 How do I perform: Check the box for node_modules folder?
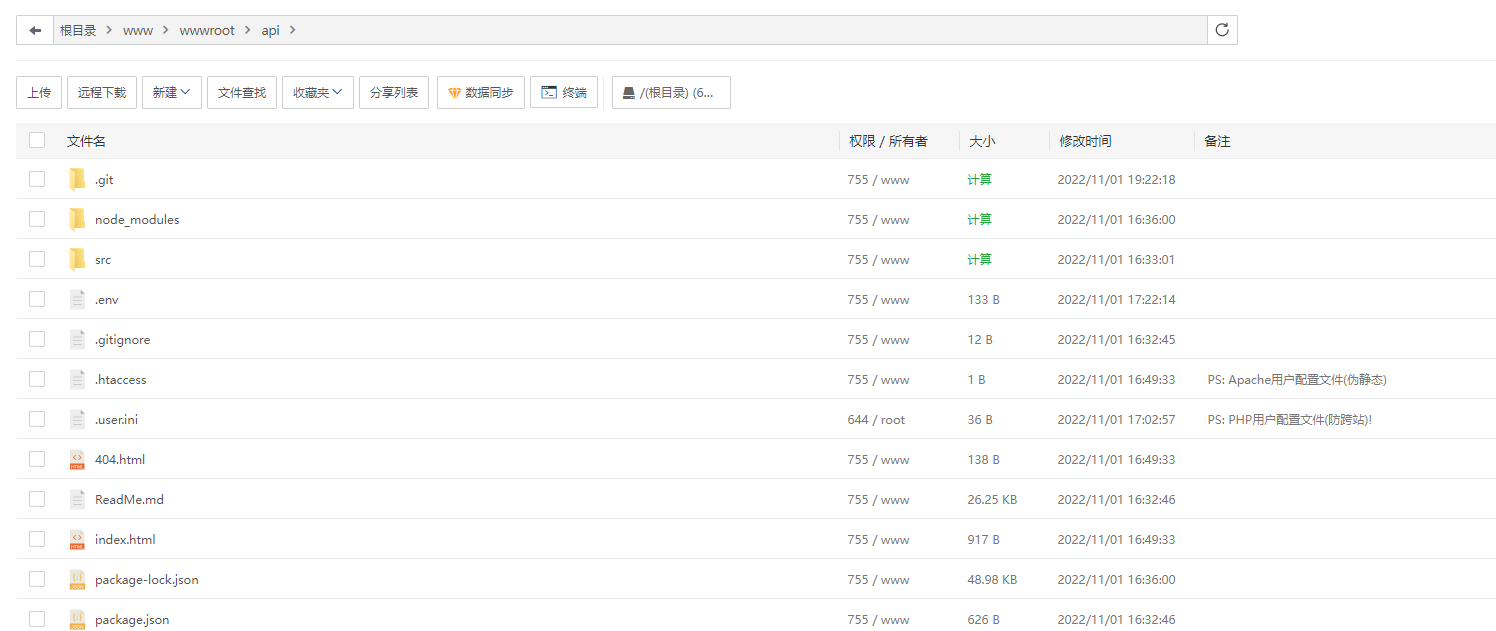point(37,219)
